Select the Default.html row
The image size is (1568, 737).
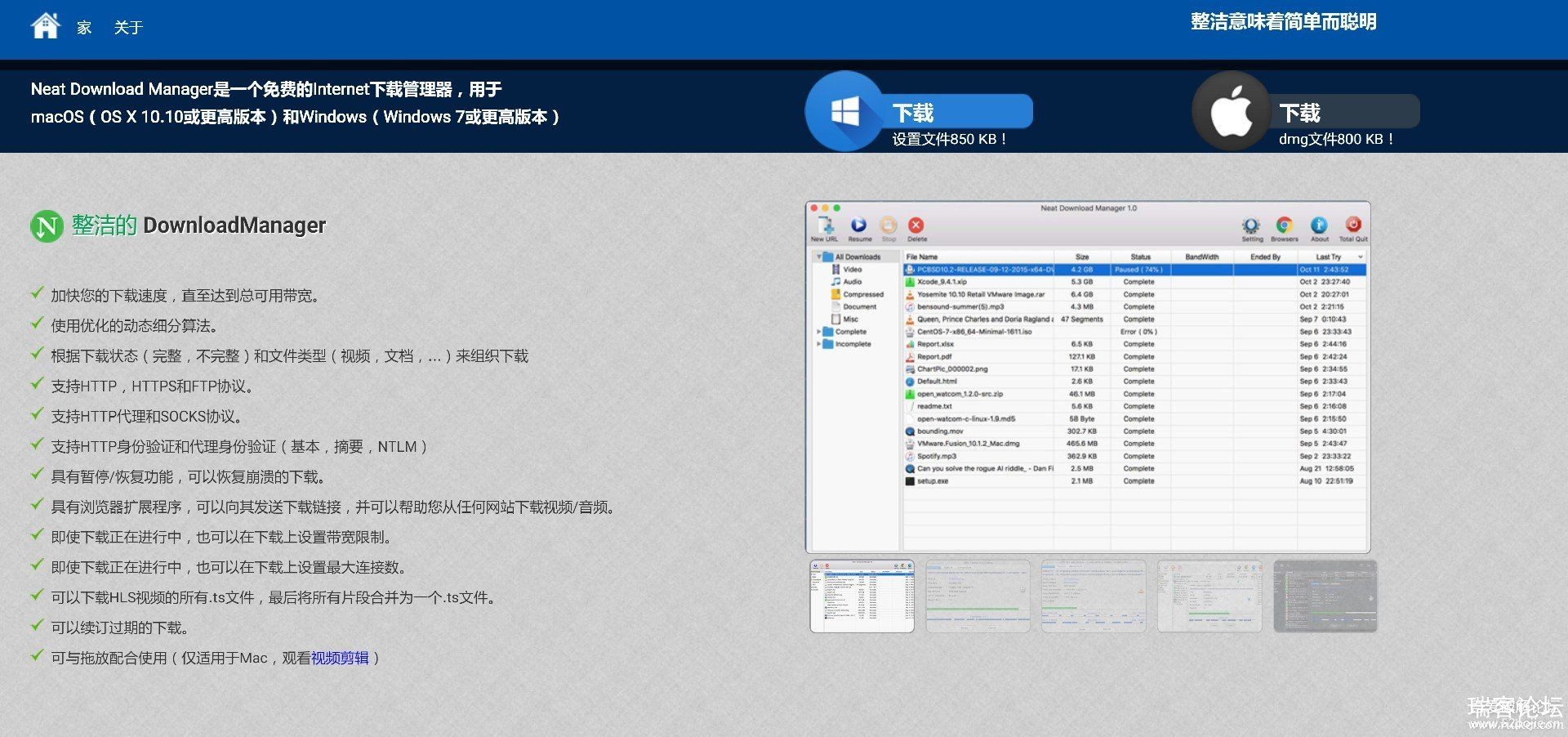tap(1134, 382)
